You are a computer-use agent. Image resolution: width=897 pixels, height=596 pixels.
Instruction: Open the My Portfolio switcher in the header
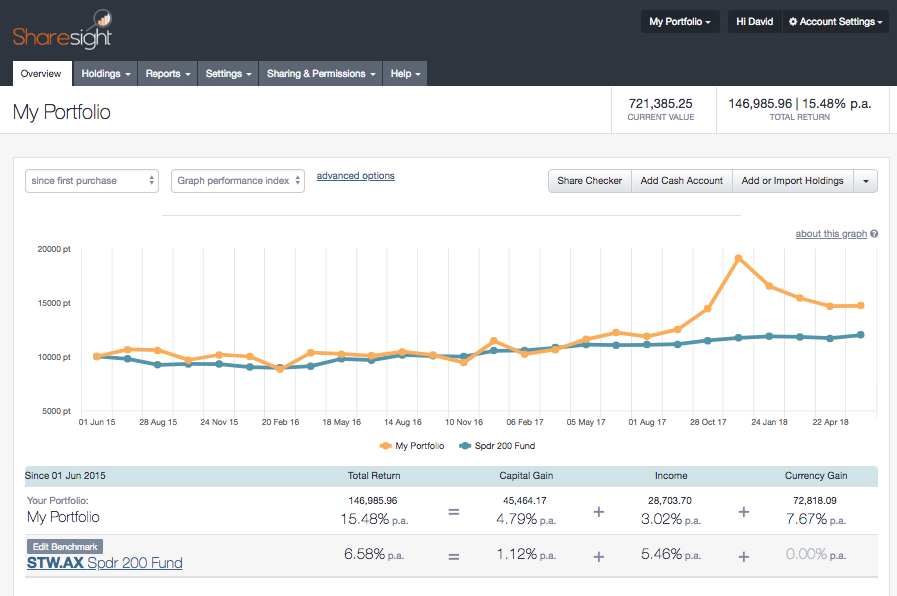(x=680, y=22)
